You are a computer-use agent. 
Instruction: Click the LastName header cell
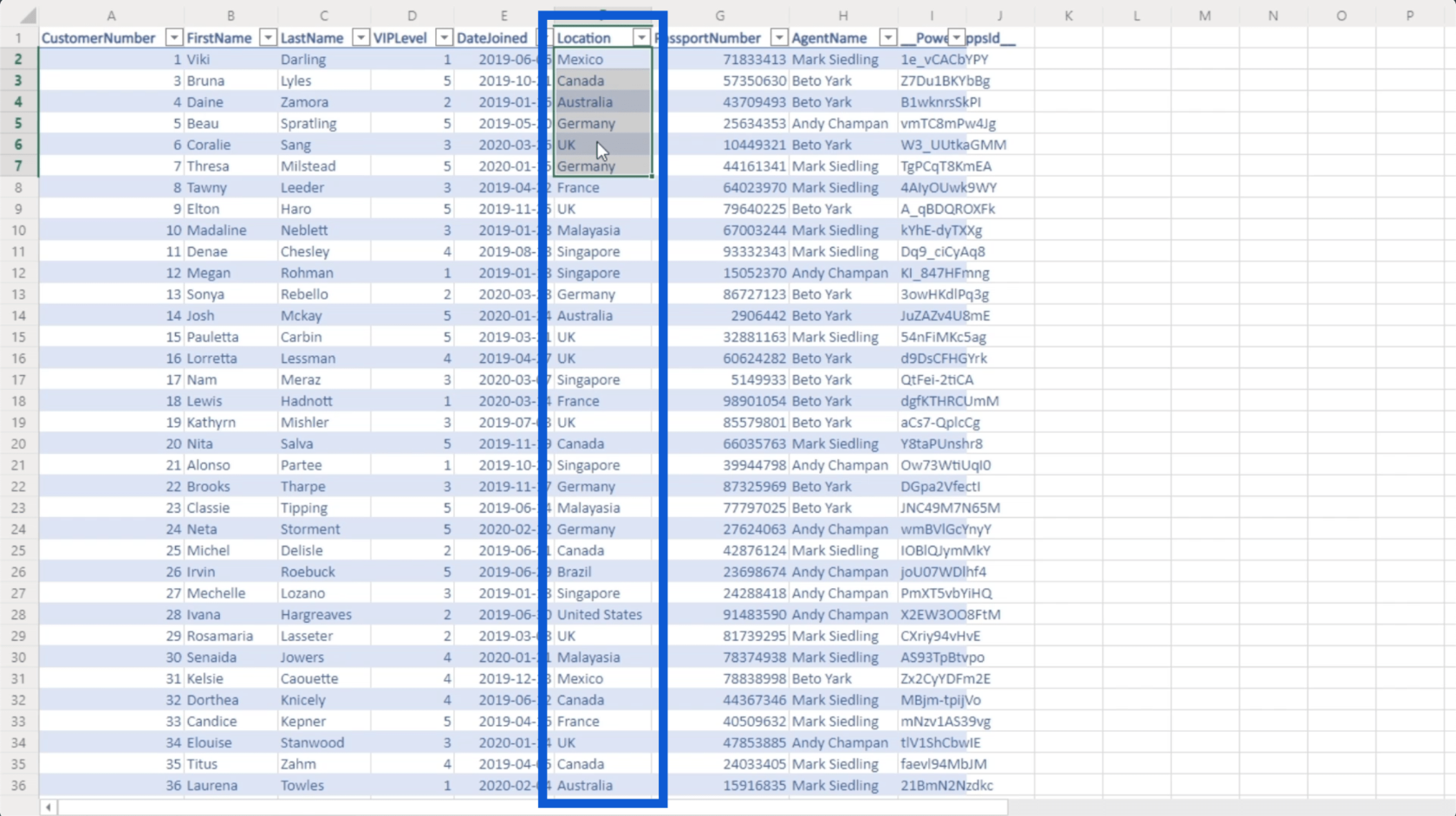[x=323, y=37]
